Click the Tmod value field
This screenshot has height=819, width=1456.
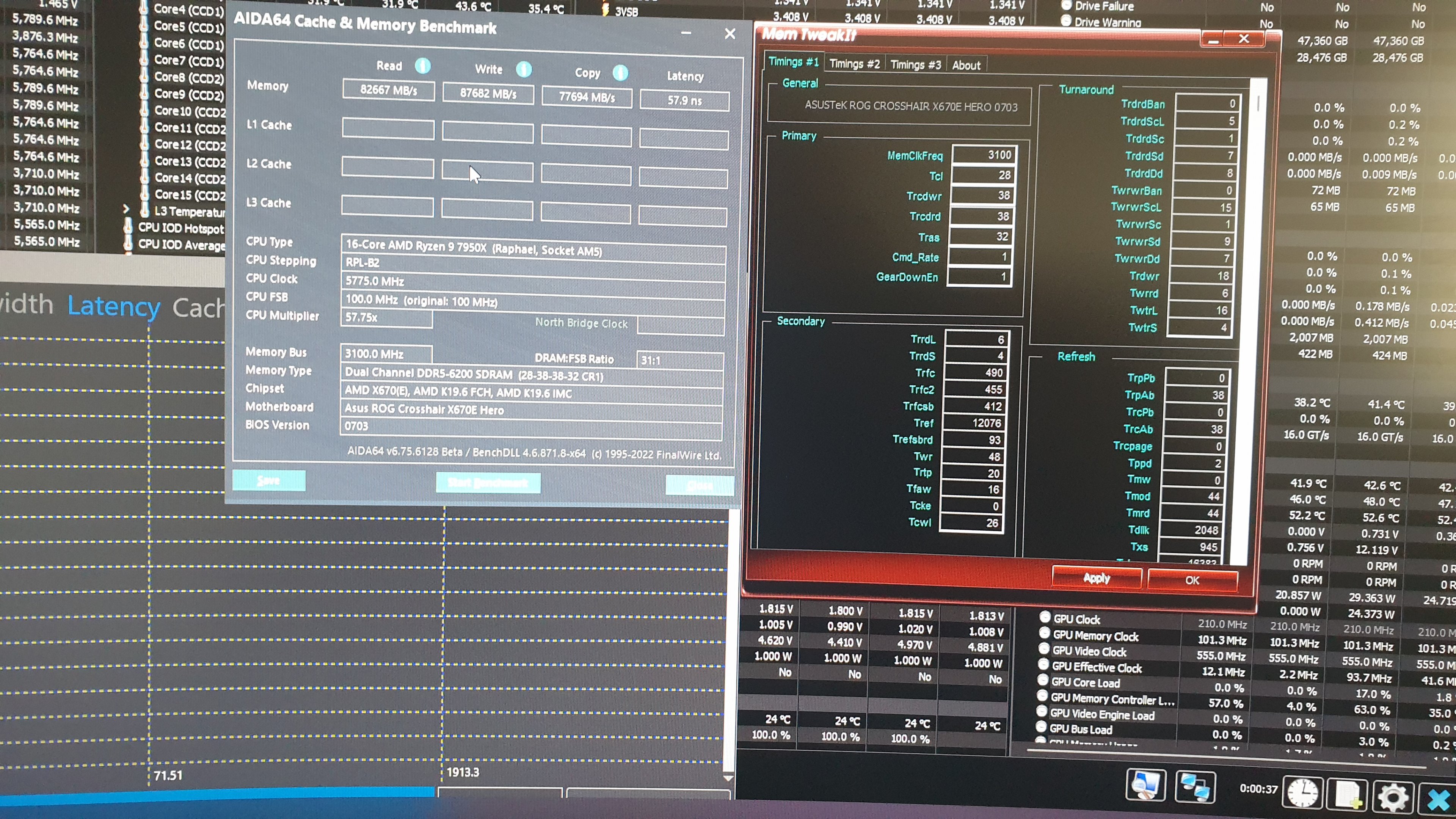click(1192, 496)
